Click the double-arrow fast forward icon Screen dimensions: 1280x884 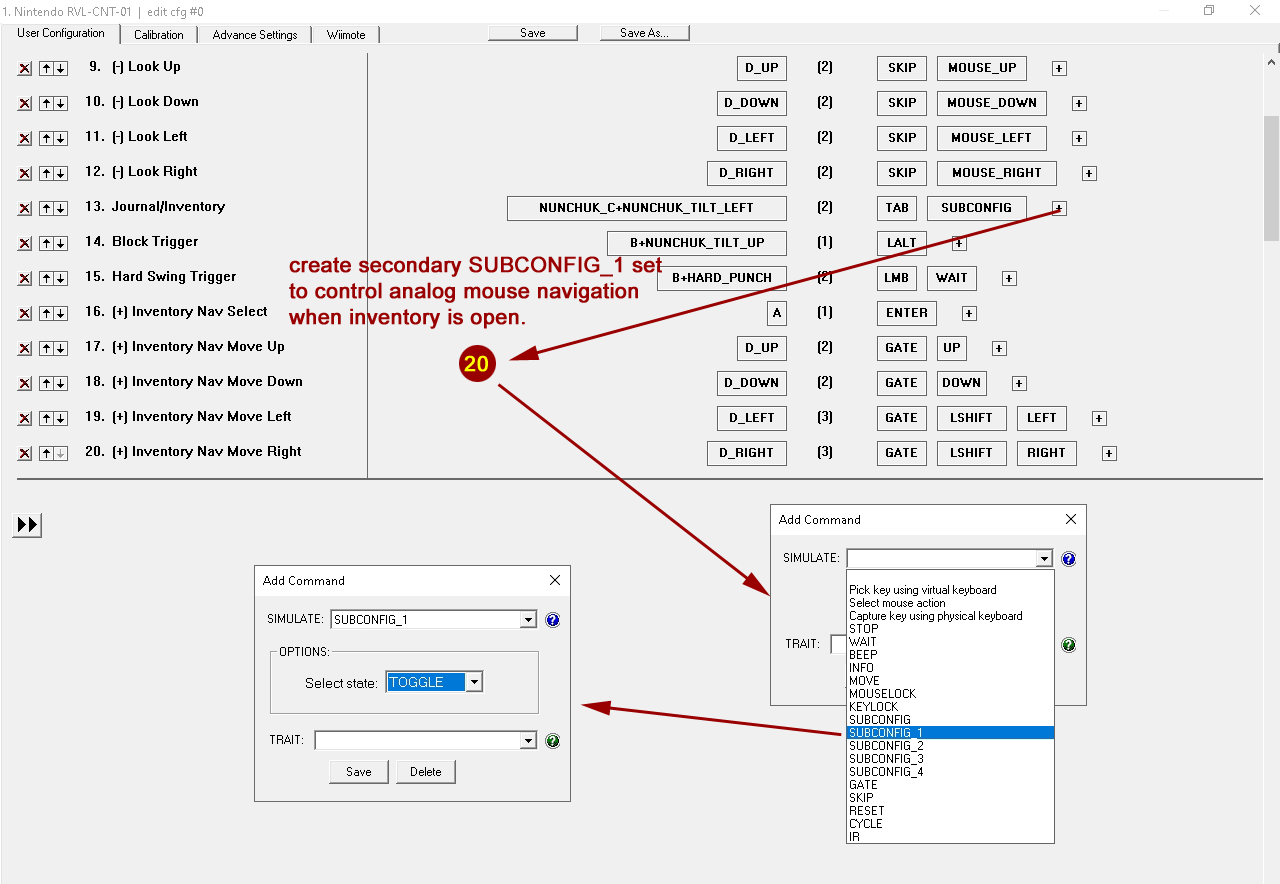[x=27, y=525]
